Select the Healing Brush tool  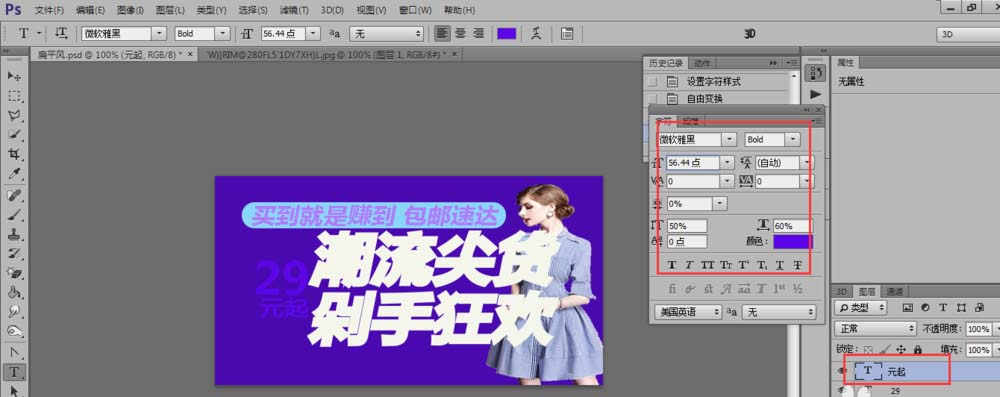14,195
